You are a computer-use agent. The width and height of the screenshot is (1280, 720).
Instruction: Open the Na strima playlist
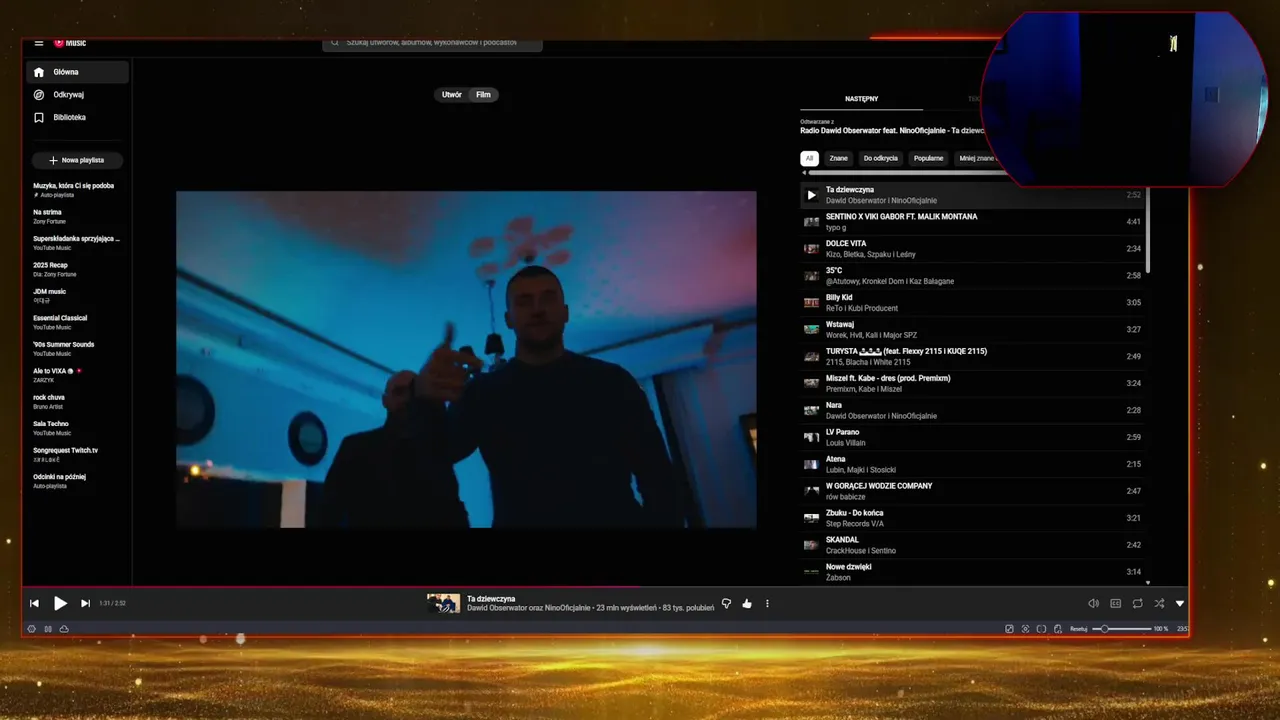(76, 216)
